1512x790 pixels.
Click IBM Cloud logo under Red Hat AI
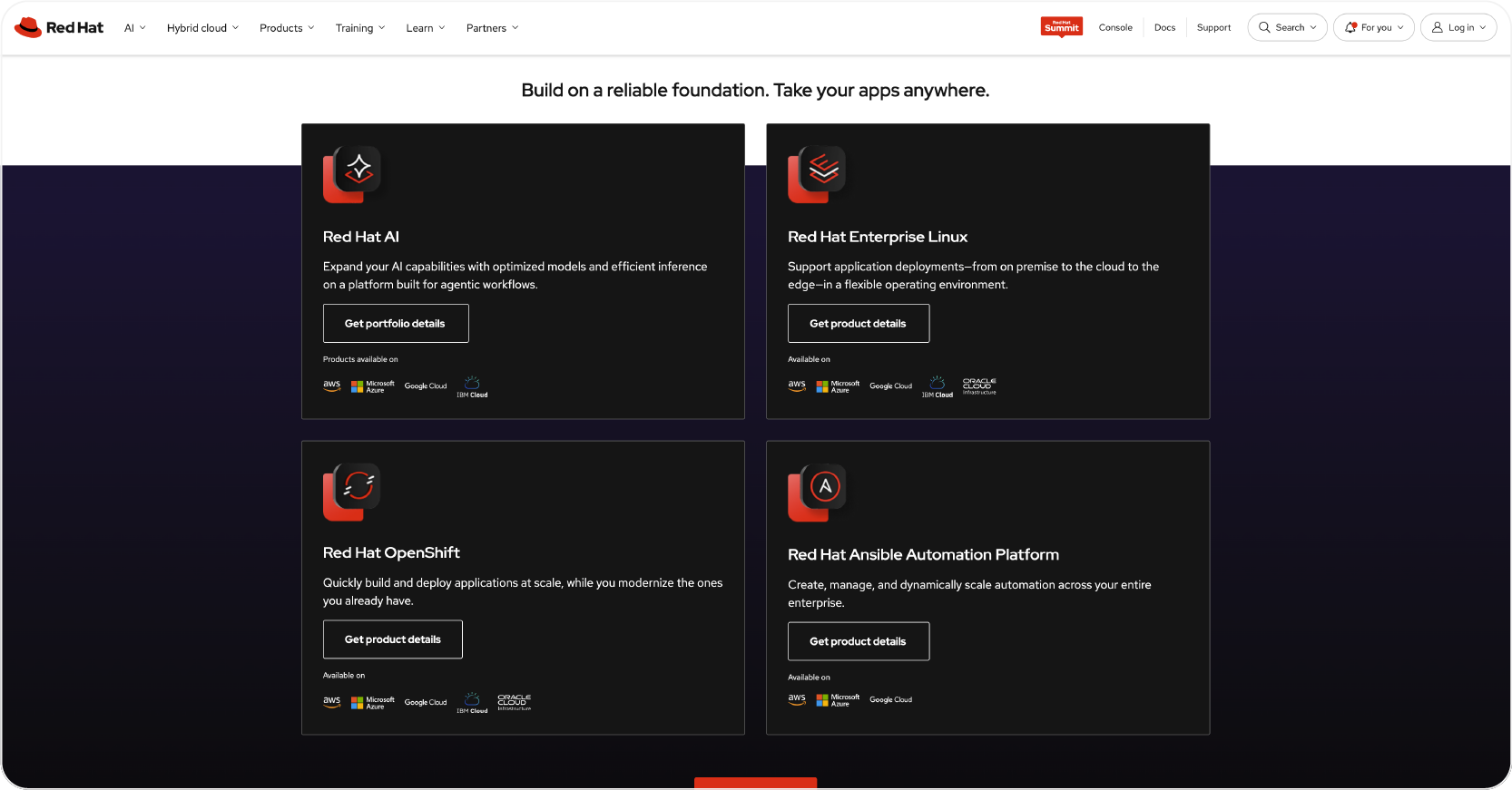472,387
